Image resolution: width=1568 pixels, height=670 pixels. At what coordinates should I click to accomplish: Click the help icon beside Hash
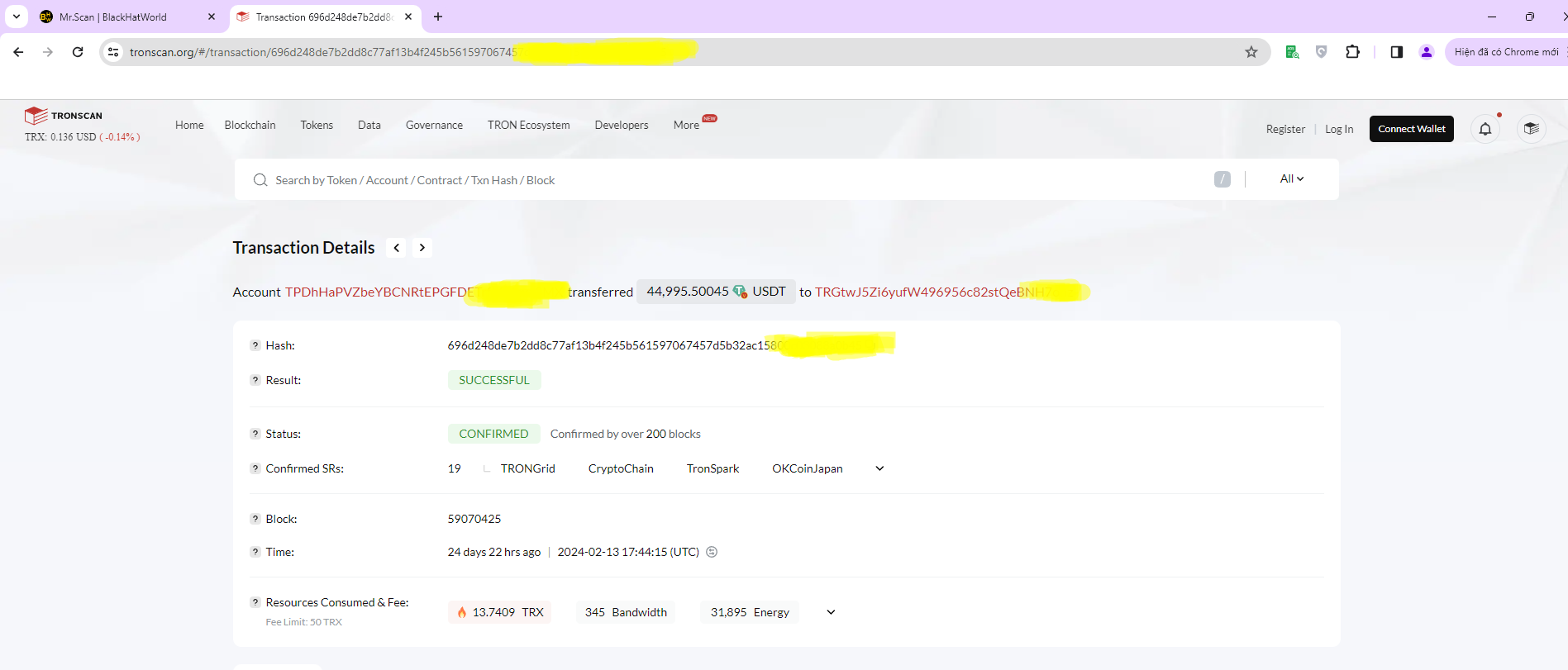(255, 345)
